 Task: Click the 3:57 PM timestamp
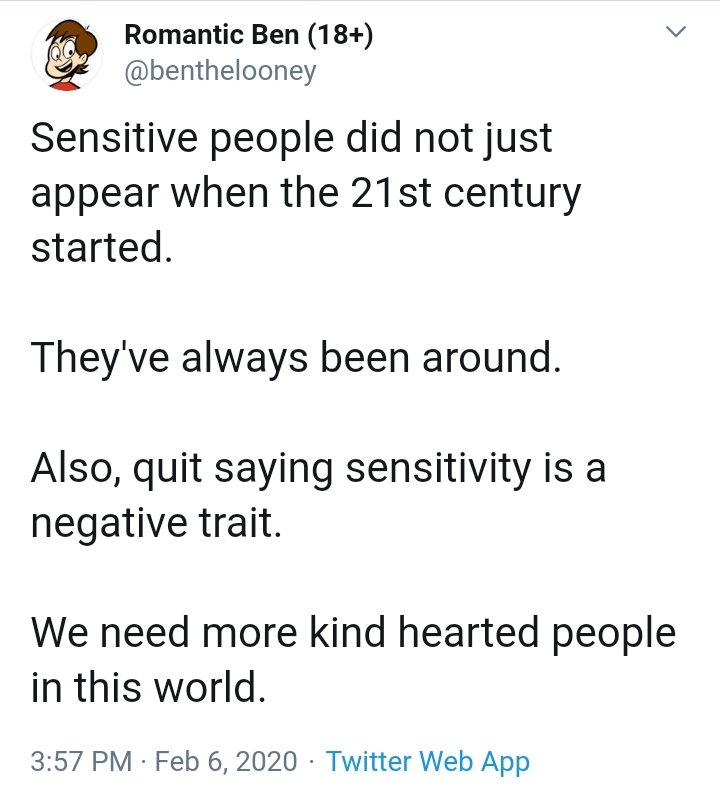pyautogui.click(x=81, y=761)
